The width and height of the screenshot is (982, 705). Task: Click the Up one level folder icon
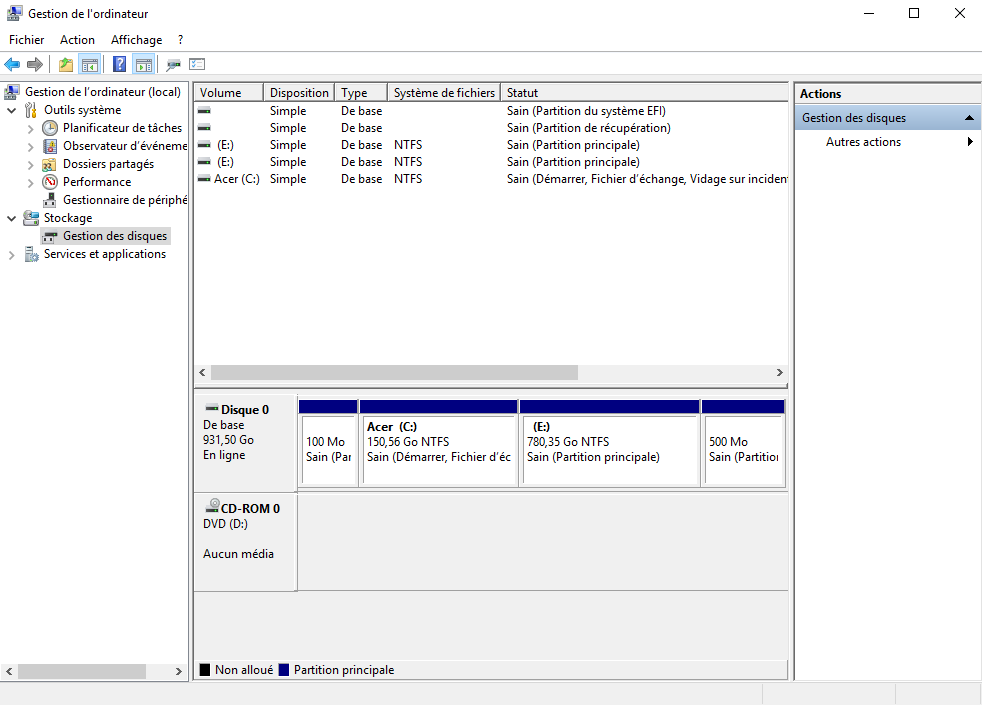tap(66, 65)
